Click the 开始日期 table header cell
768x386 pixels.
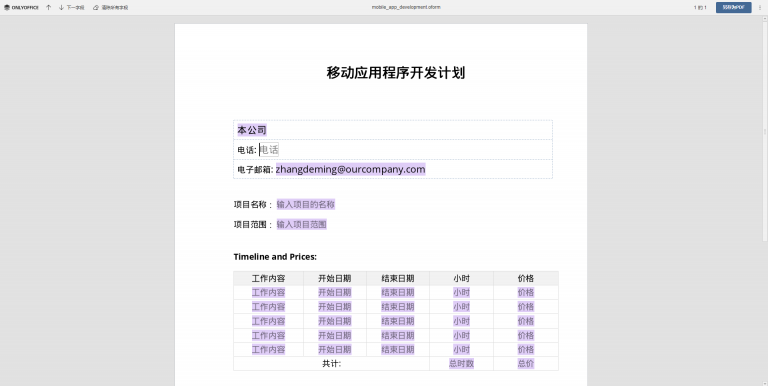tap(335, 278)
